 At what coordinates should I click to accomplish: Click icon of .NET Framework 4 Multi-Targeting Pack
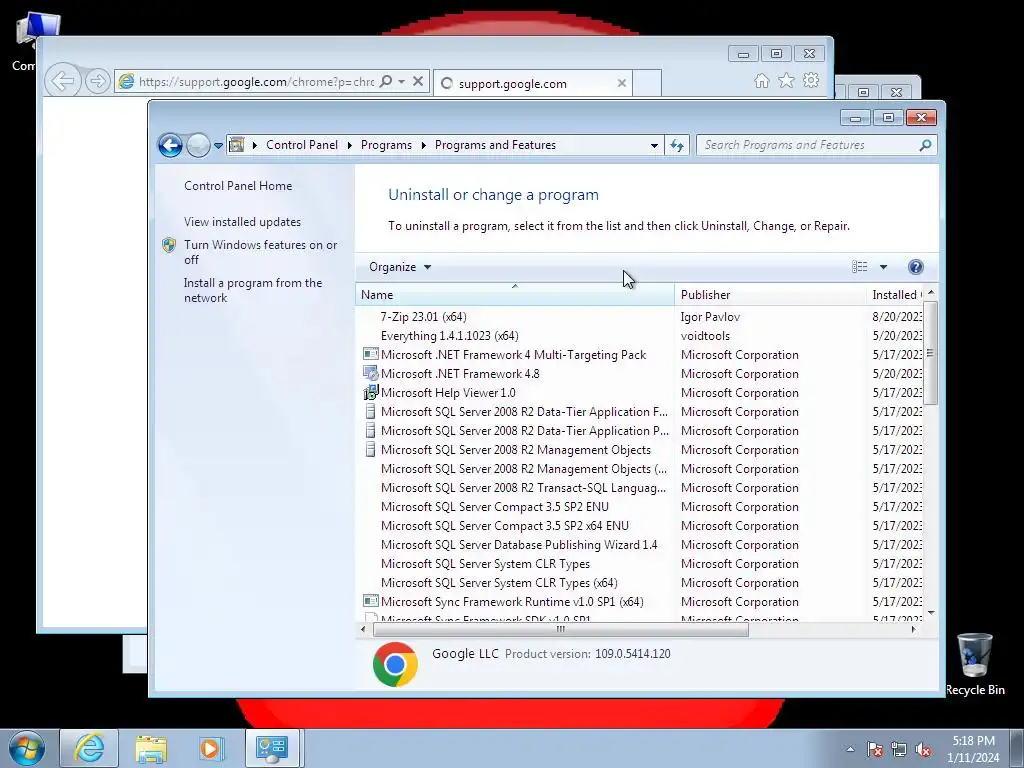point(370,354)
